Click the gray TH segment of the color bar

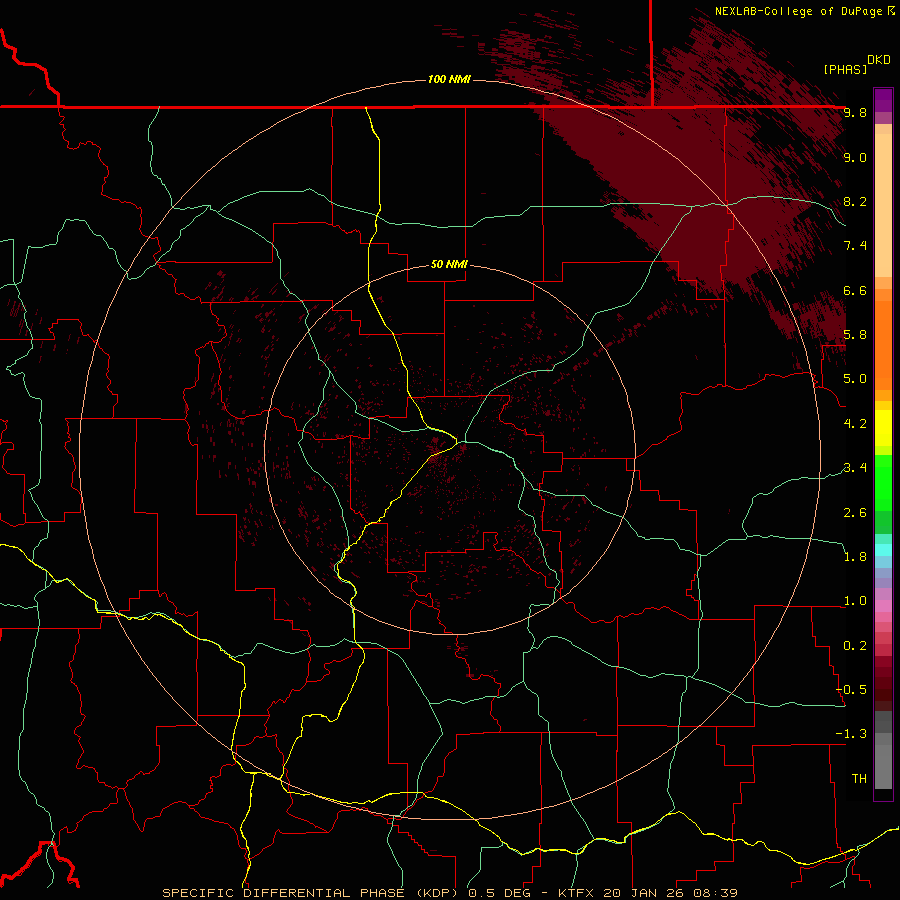click(x=883, y=766)
